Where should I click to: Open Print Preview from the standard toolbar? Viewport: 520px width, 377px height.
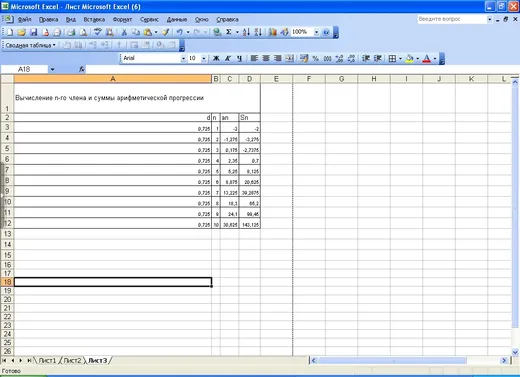point(83,32)
